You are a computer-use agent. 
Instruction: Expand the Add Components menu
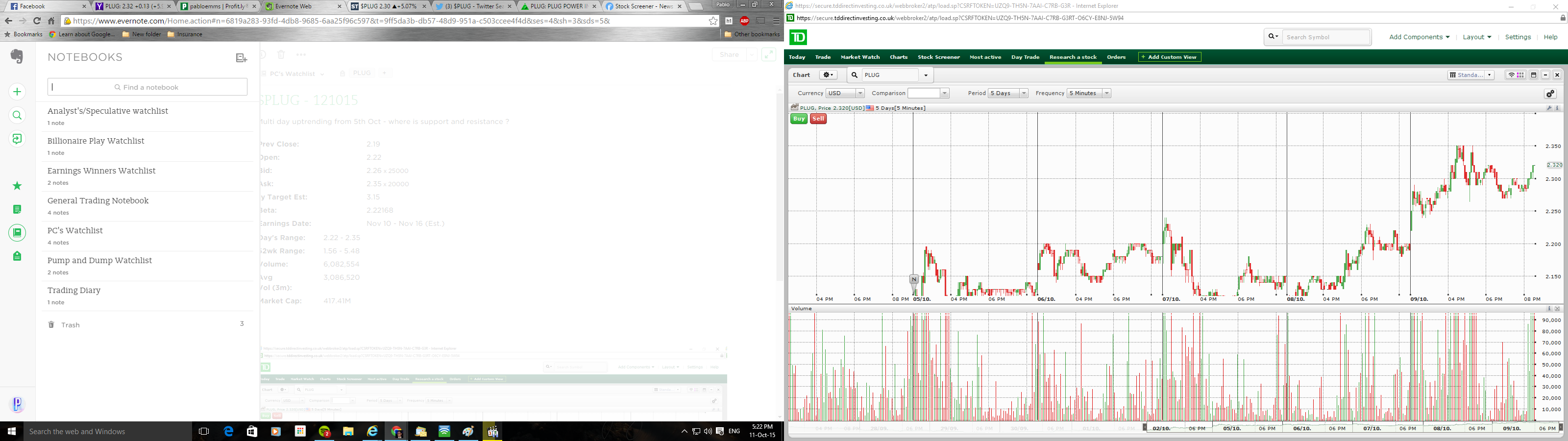[1419, 37]
